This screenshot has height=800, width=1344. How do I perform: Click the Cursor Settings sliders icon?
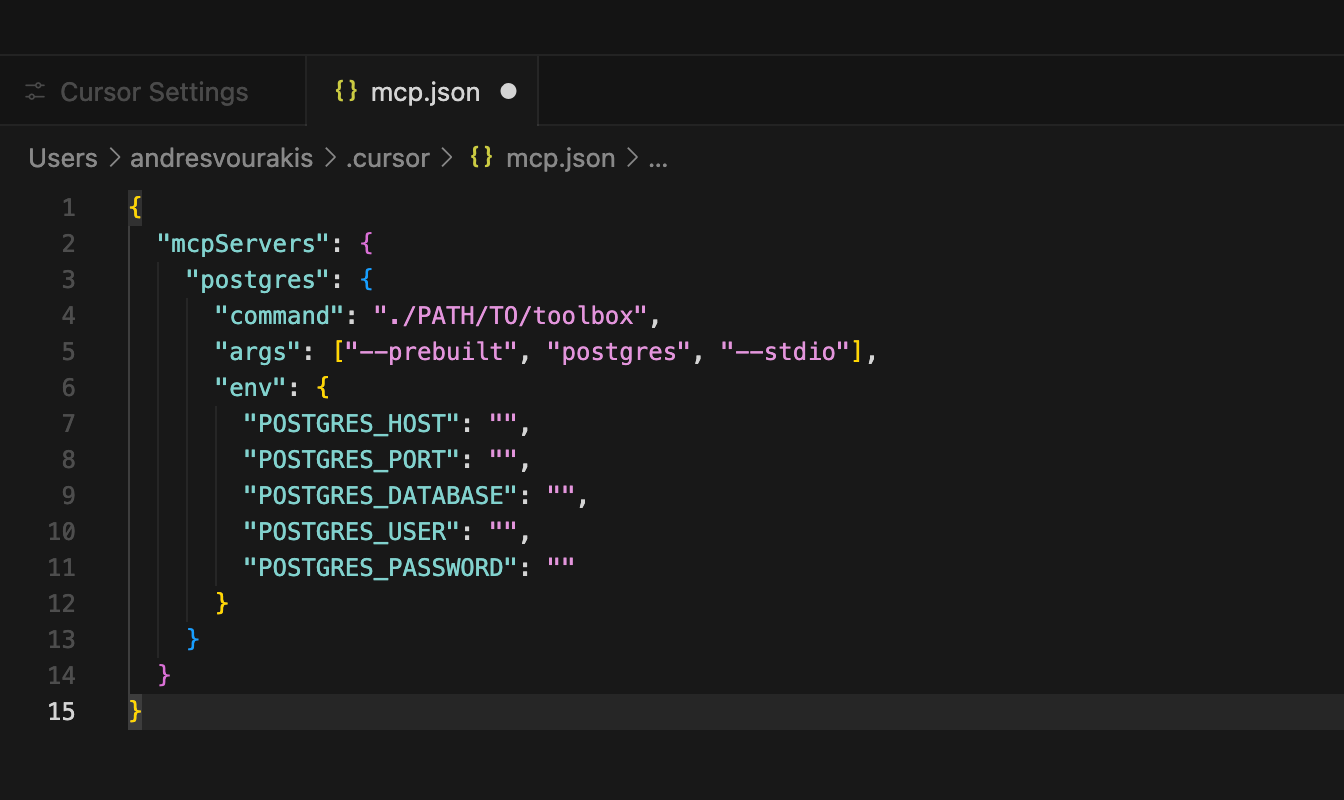click(35, 91)
